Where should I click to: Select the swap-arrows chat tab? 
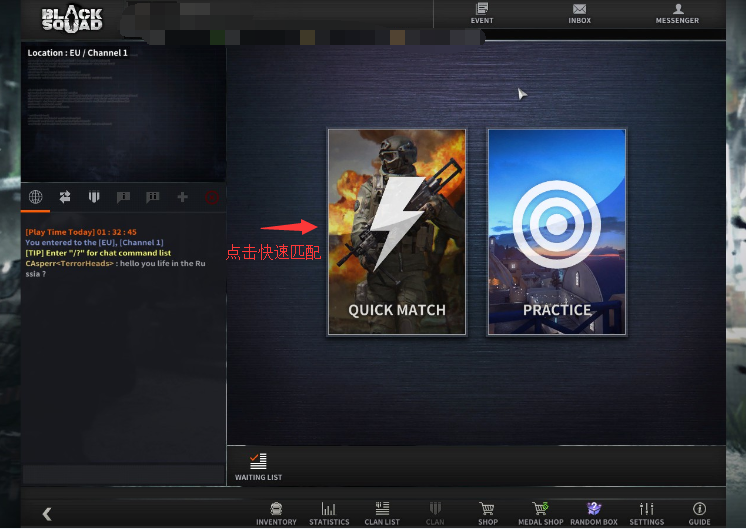(x=65, y=196)
